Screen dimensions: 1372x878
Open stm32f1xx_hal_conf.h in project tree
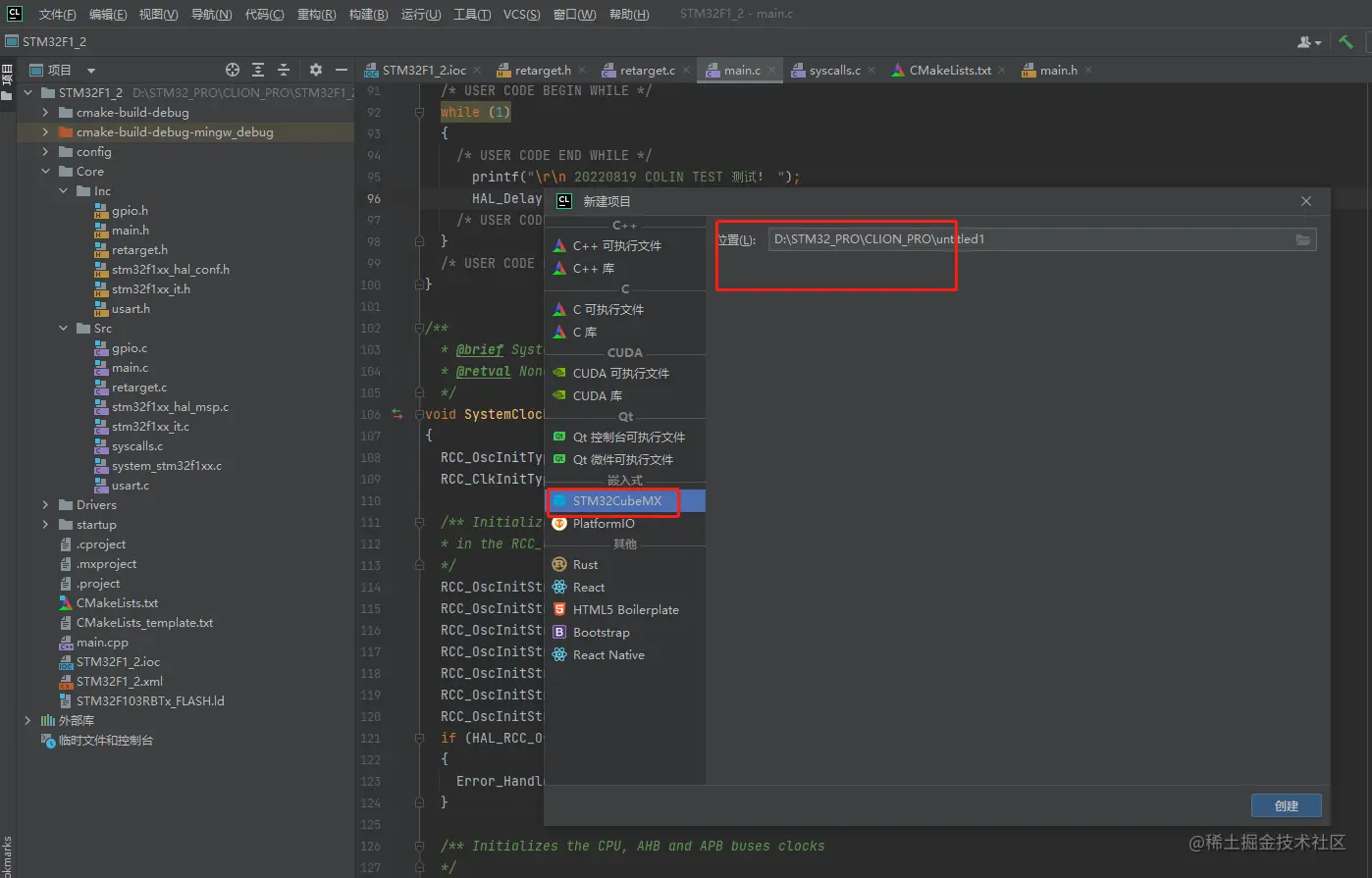170,270
